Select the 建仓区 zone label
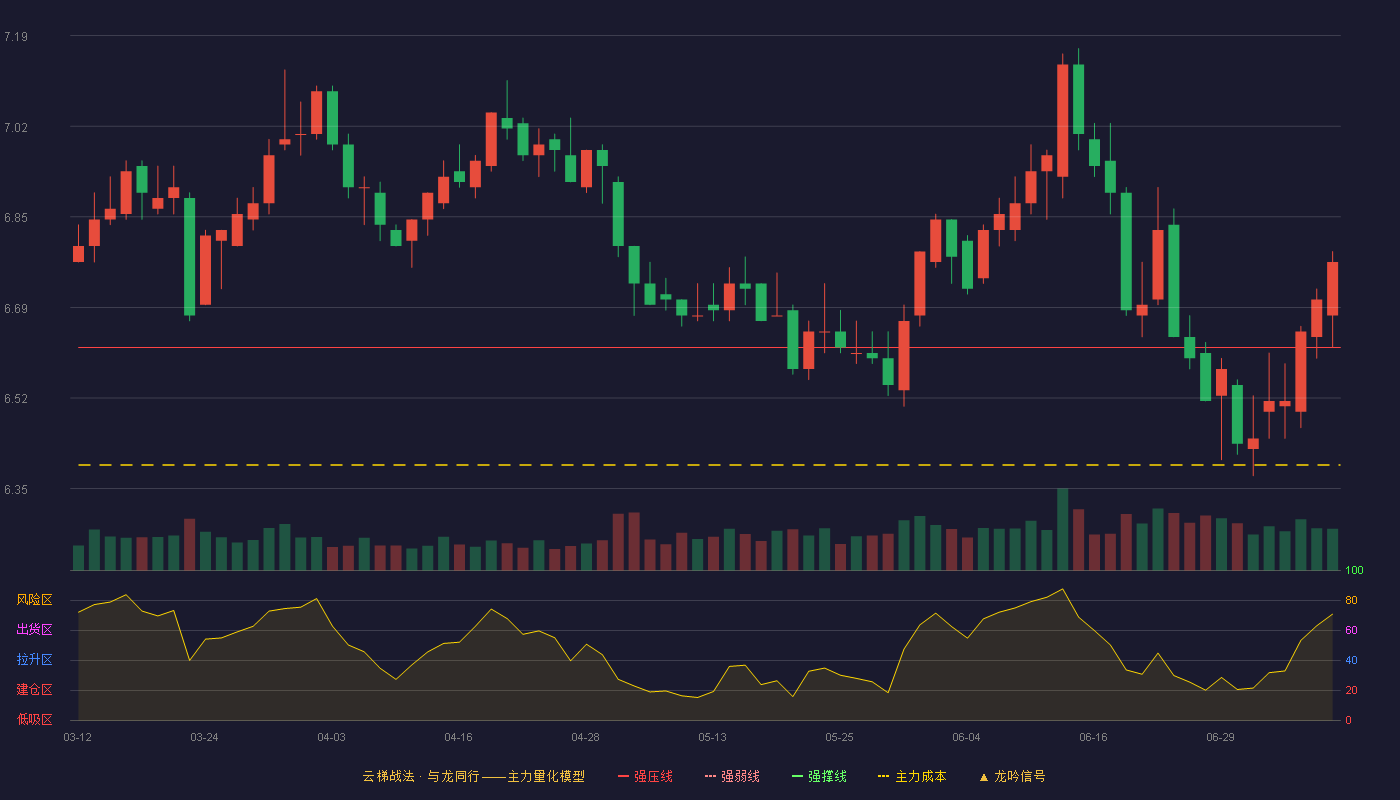 34,690
